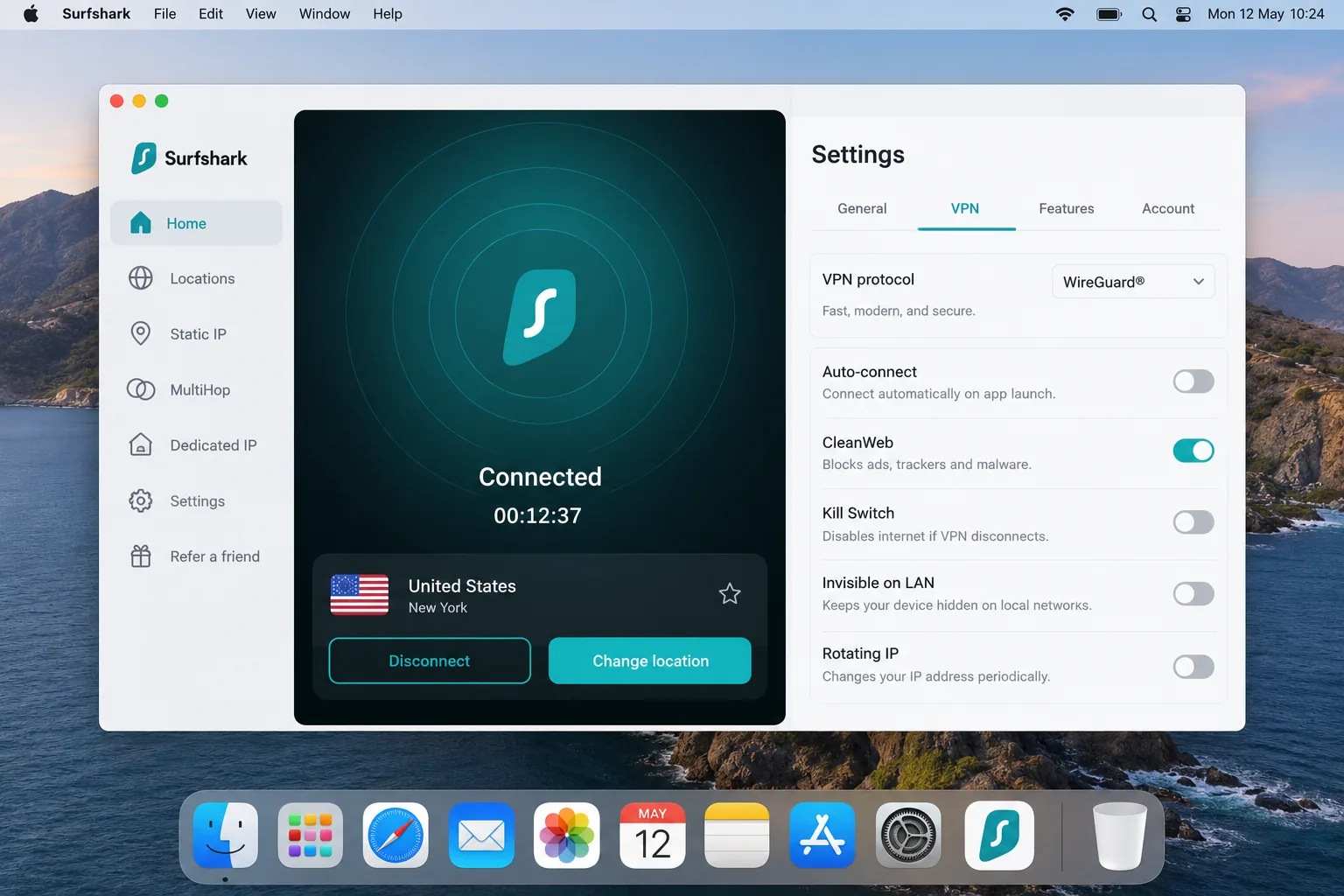1344x896 pixels.
Task: Toggle Invisible on LAN on
Action: [x=1193, y=594]
